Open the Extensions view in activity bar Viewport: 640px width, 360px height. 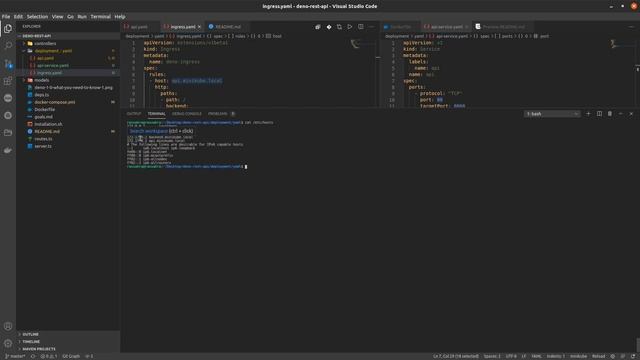tap(8, 81)
